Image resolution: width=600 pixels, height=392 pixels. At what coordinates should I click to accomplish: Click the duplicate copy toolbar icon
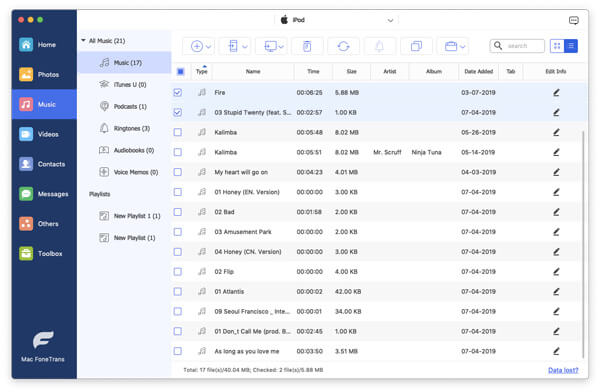pos(416,46)
